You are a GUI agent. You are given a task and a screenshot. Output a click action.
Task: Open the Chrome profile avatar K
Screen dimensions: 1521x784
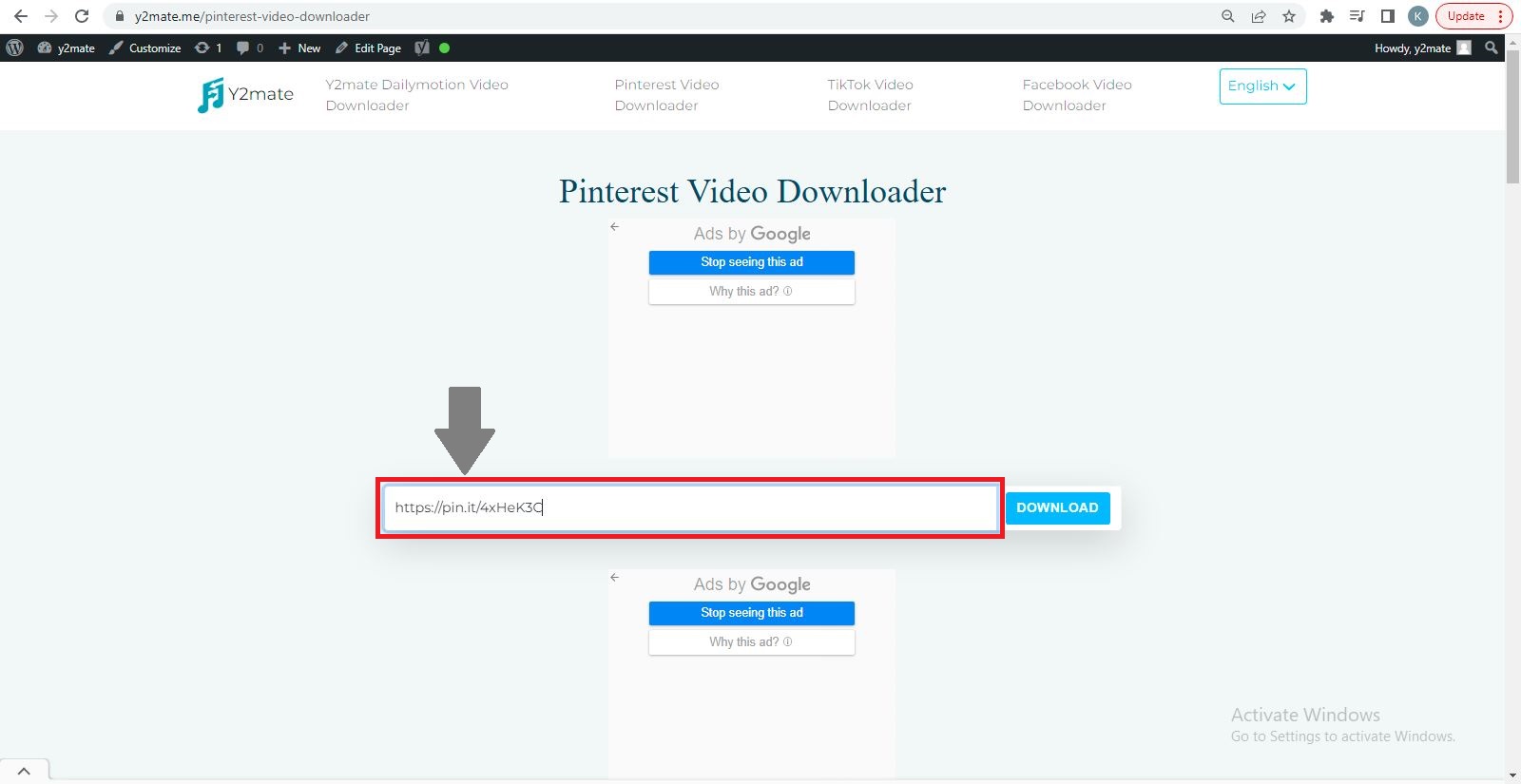click(x=1418, y=16)
